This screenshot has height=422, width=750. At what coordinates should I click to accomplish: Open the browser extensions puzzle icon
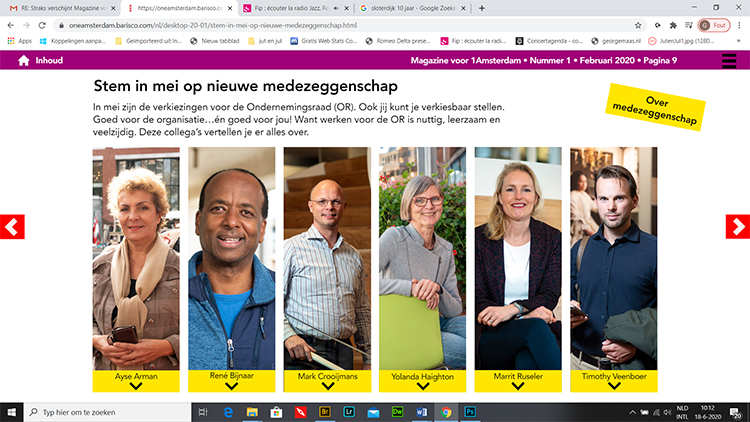[673, 25]
